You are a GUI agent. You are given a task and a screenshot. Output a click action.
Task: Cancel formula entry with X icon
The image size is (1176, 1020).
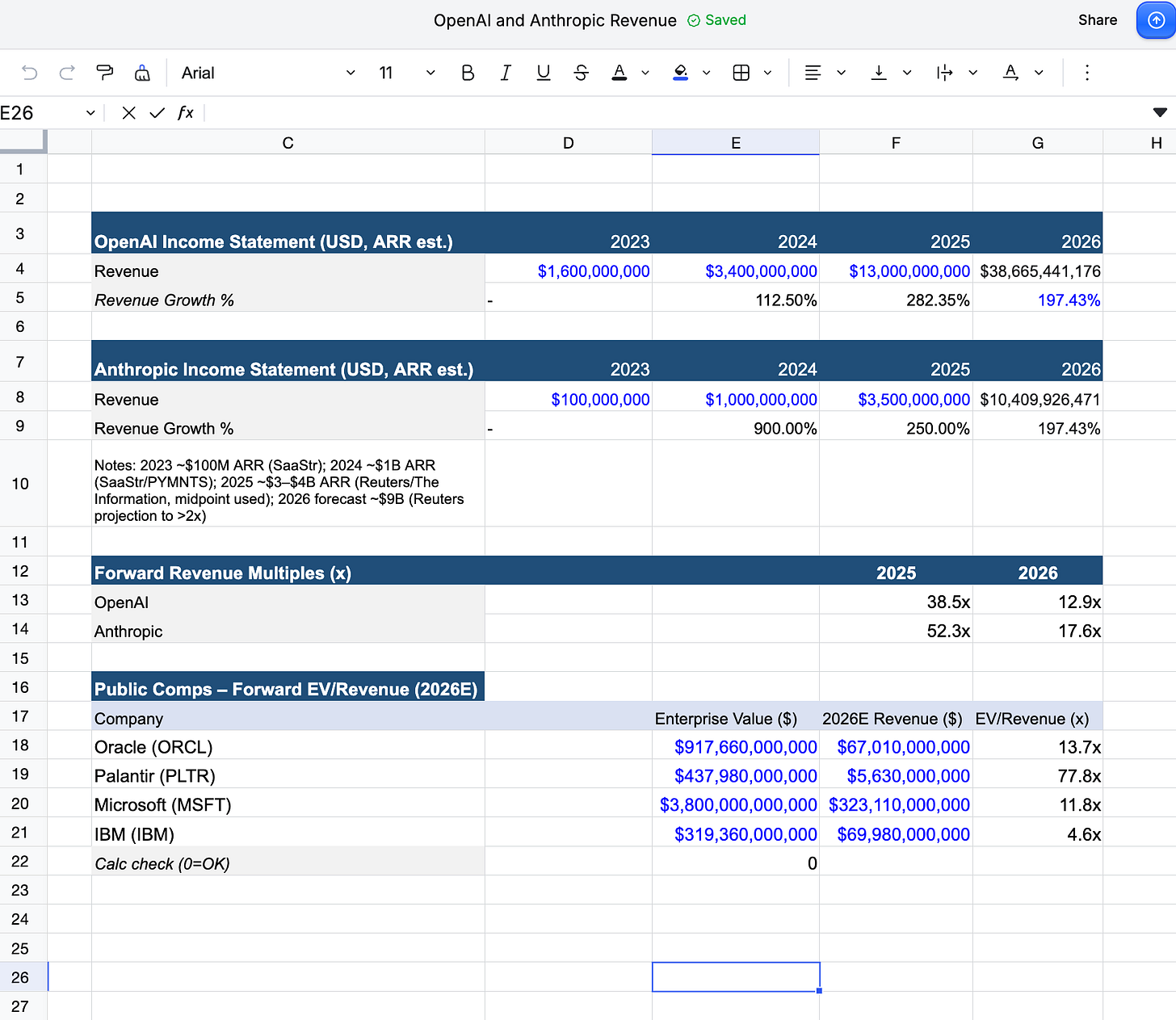[128, 113]
